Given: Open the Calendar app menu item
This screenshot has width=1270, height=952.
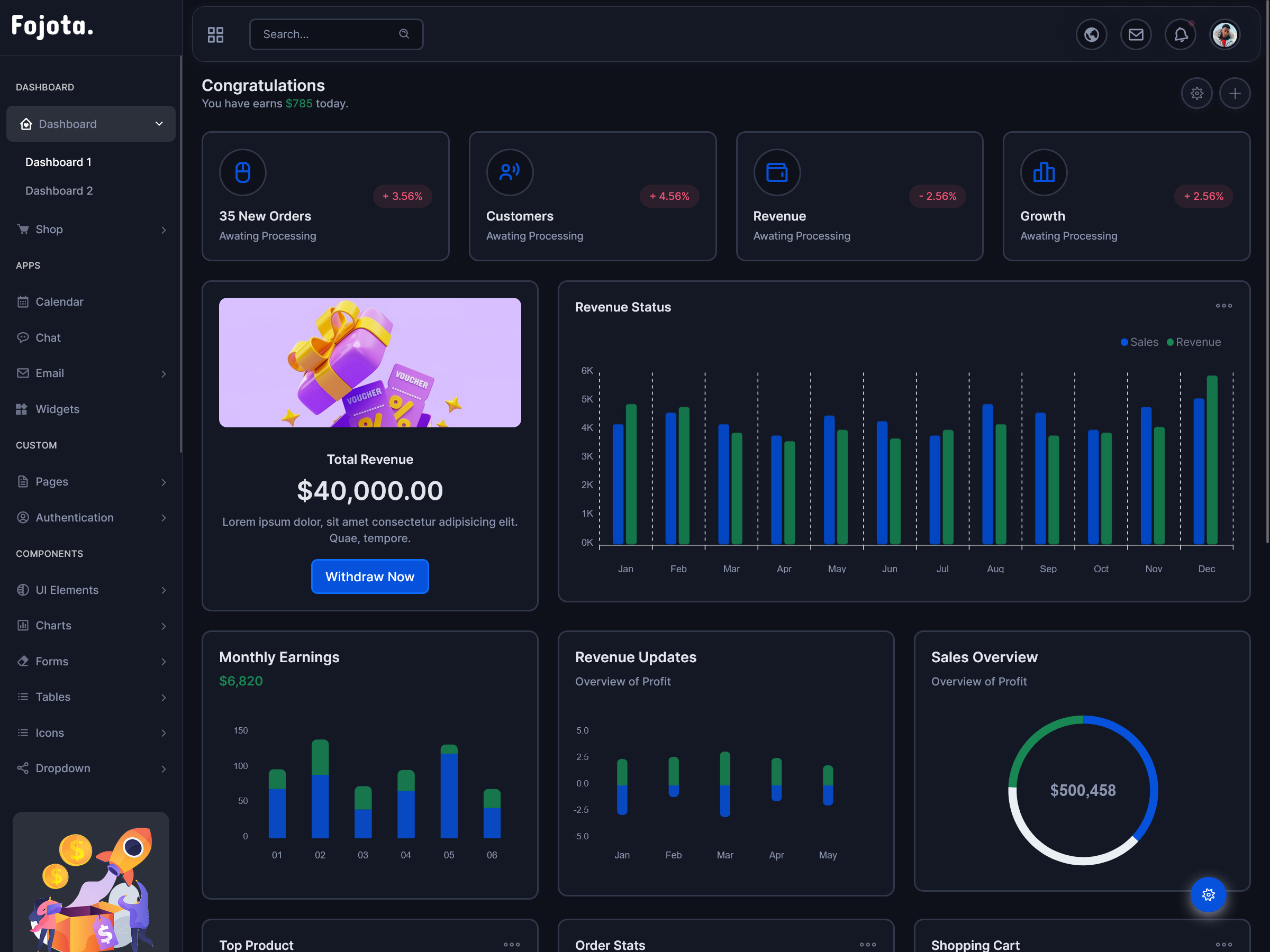Looking at the screenshot, I should click(x=59, y=302).
